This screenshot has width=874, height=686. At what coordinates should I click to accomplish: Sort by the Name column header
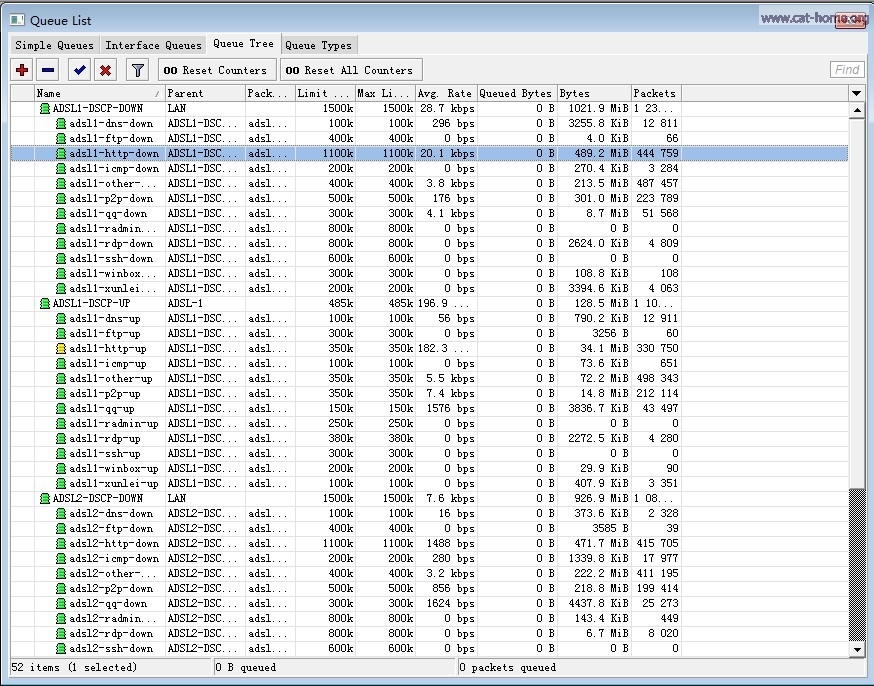coord(88,93)
